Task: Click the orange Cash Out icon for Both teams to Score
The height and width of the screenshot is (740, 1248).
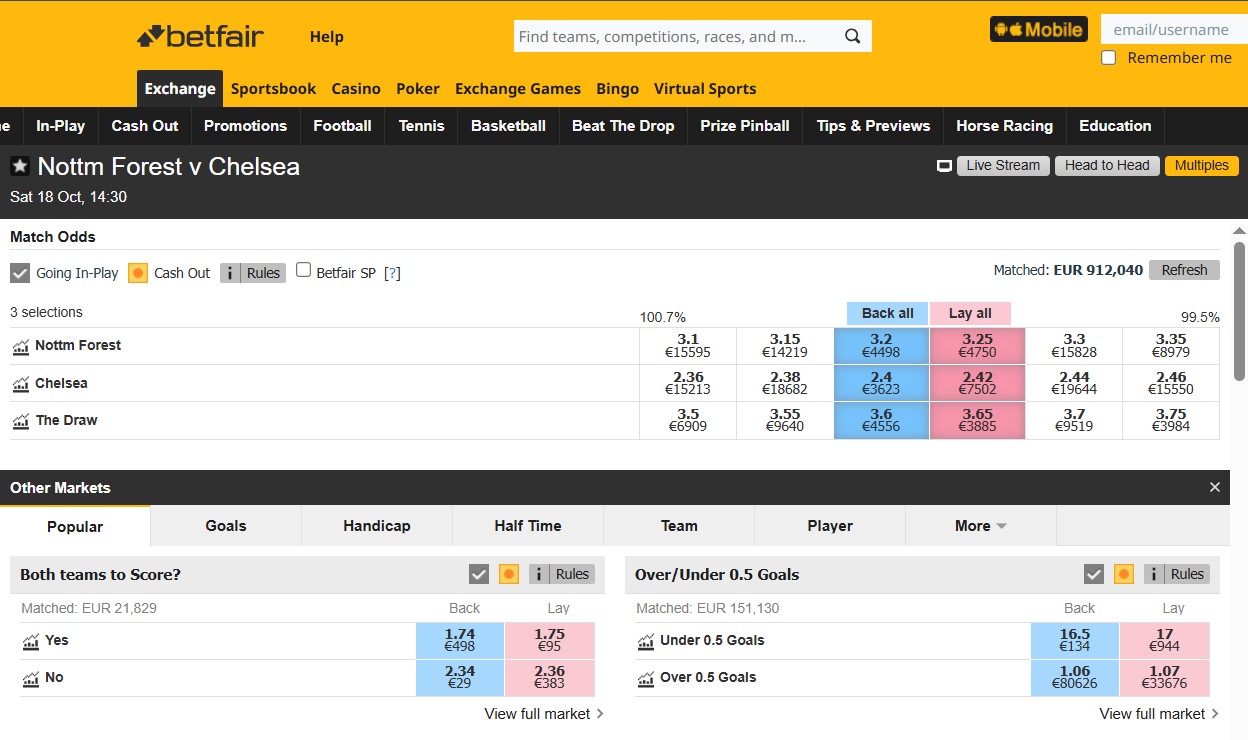Action: pos(508,573)
